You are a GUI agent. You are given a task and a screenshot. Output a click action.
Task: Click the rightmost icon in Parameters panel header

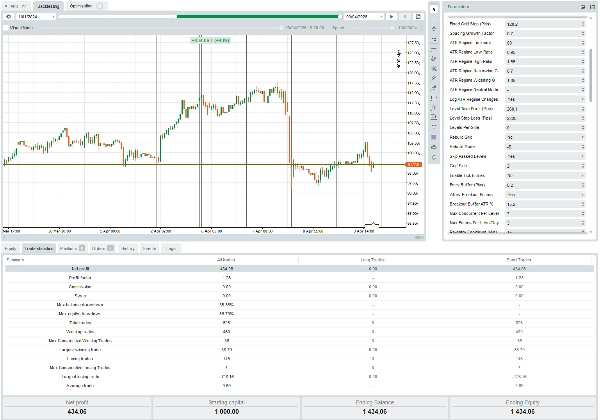[592, 7]
